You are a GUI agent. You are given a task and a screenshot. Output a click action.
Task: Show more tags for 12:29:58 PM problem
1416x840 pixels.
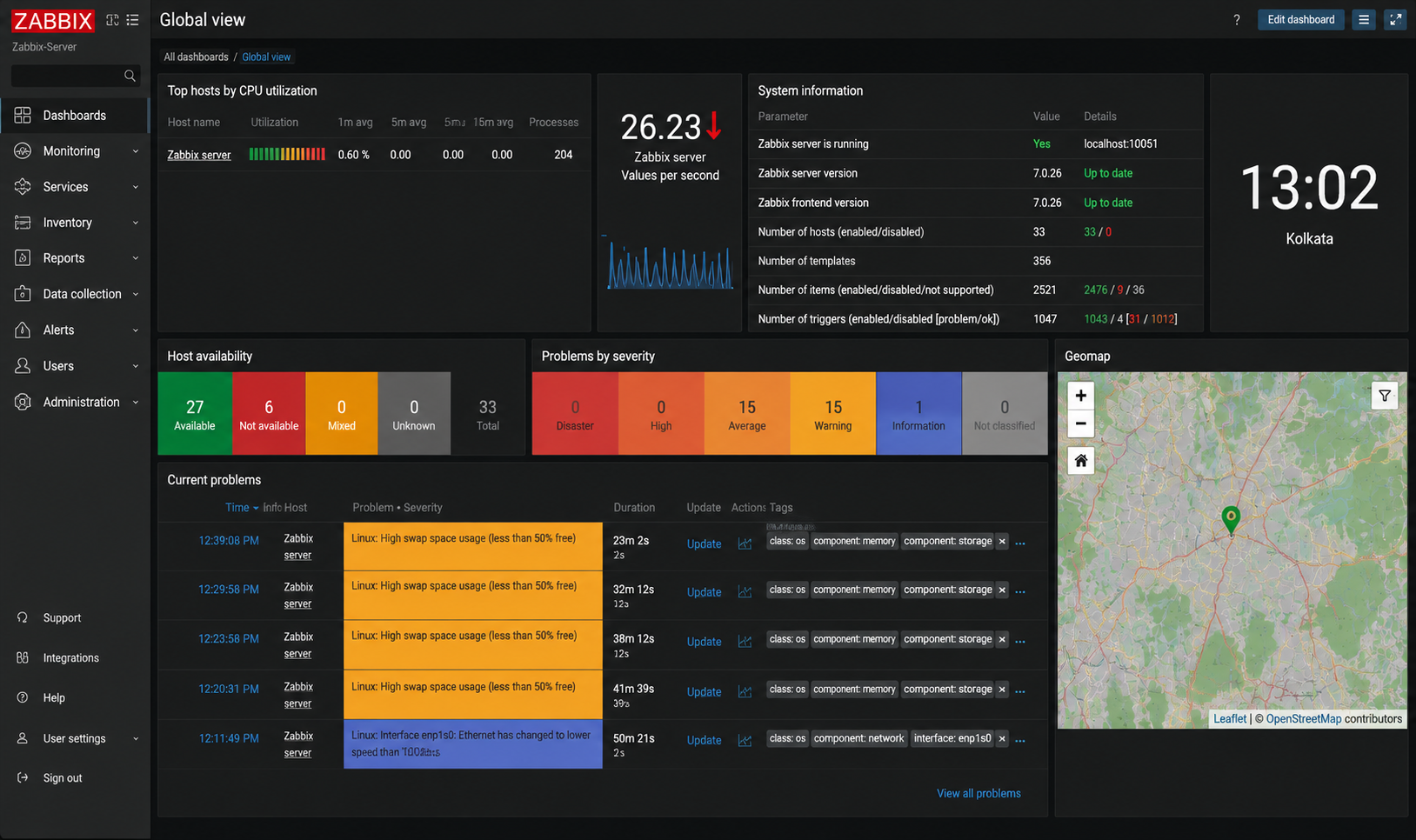pyautogui.click(x=1020, y=592)
